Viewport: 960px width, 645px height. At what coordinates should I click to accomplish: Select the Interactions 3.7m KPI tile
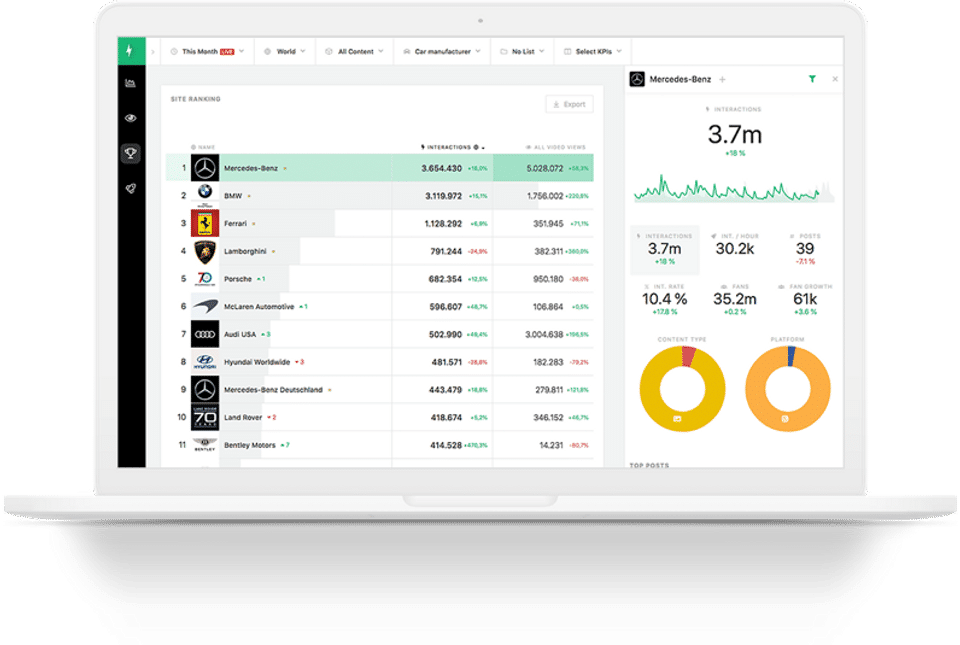click(665, 250)
